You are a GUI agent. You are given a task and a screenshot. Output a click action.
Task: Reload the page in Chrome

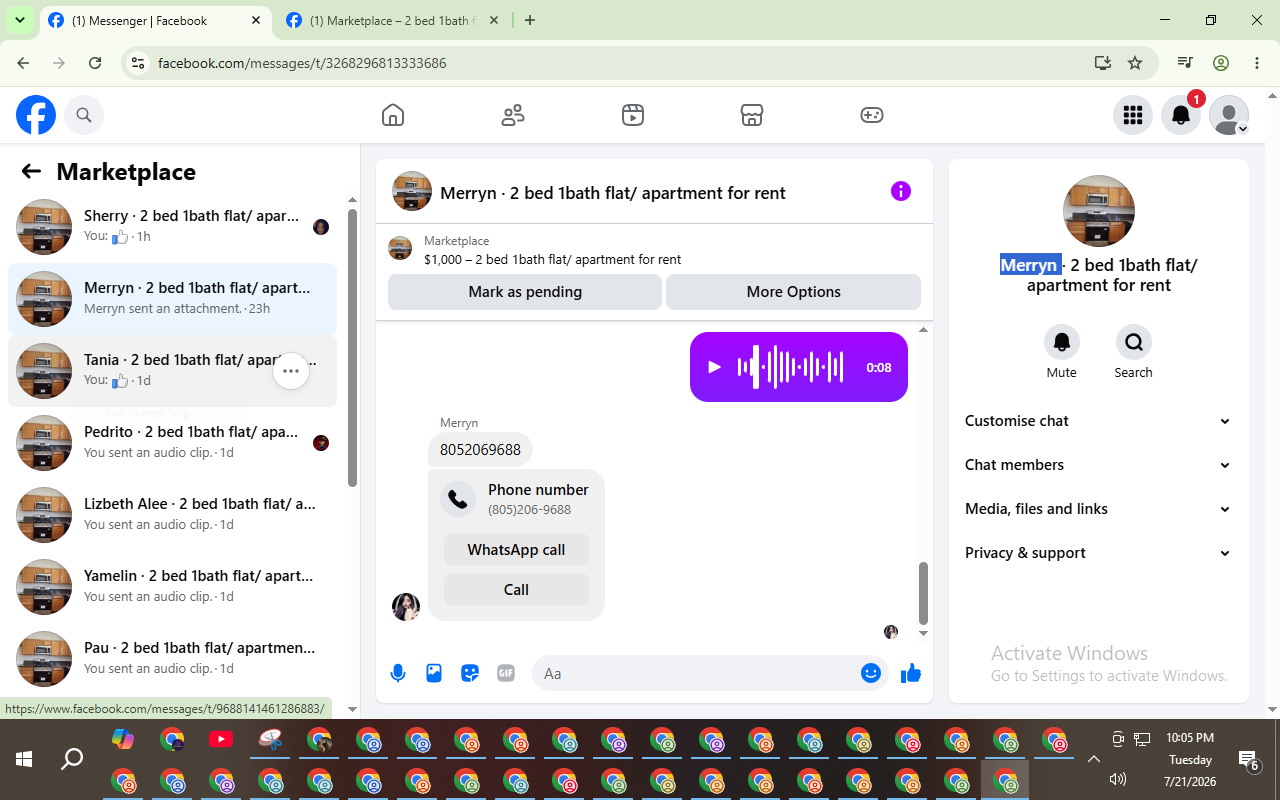95,63
